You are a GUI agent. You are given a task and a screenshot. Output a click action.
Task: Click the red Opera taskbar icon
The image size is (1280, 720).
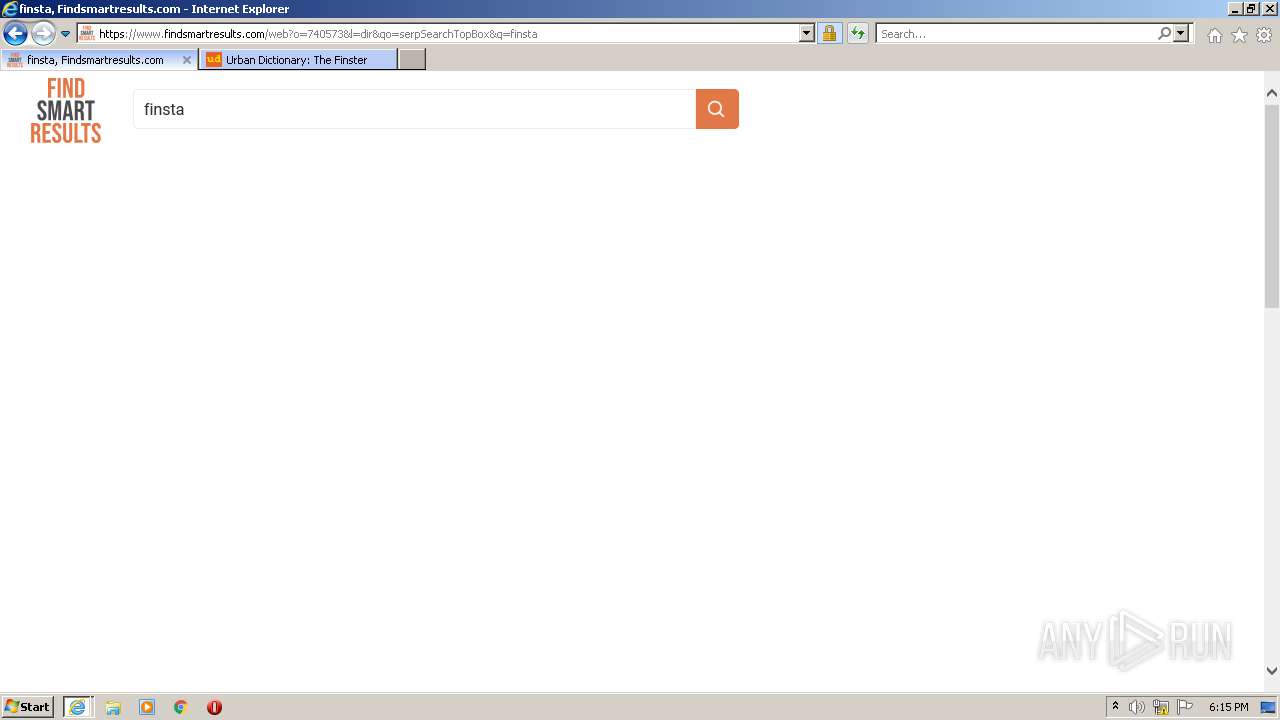tap(214, 707)
